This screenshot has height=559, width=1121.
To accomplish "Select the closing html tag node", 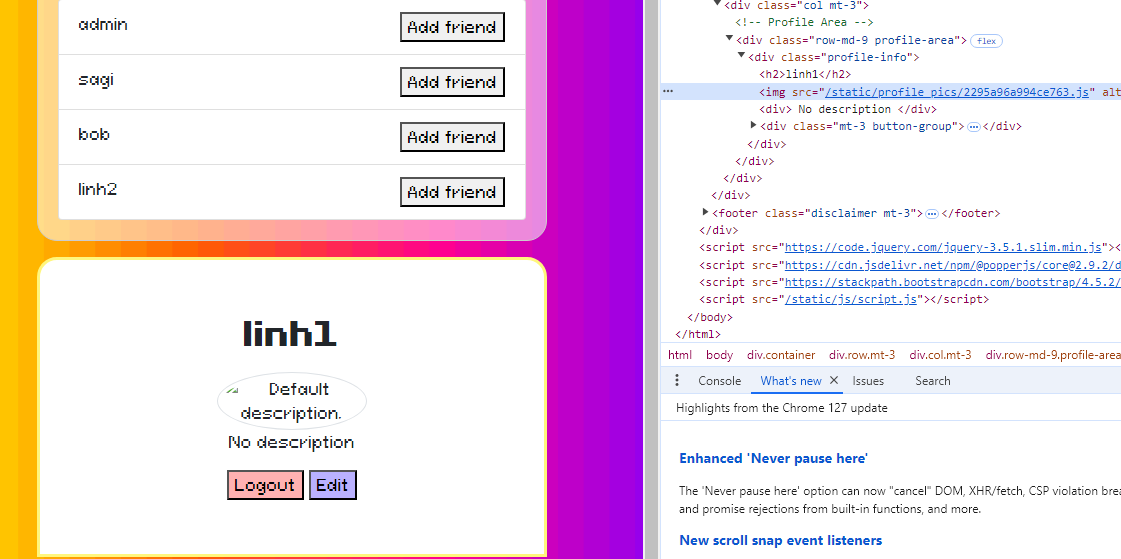I will 698,334.
